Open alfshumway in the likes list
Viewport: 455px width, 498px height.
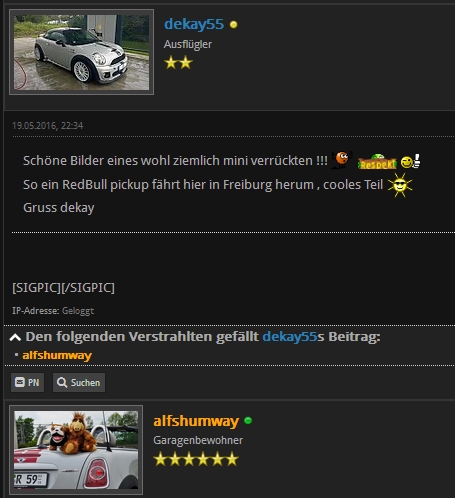(57, 355)
